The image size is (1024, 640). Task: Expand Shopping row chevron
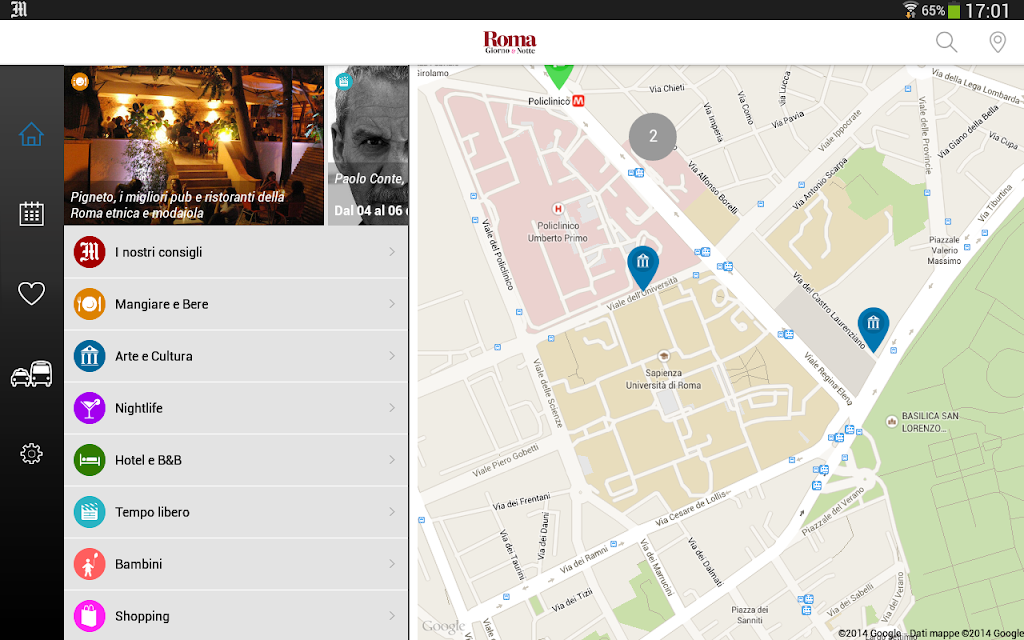coord(392,616)
